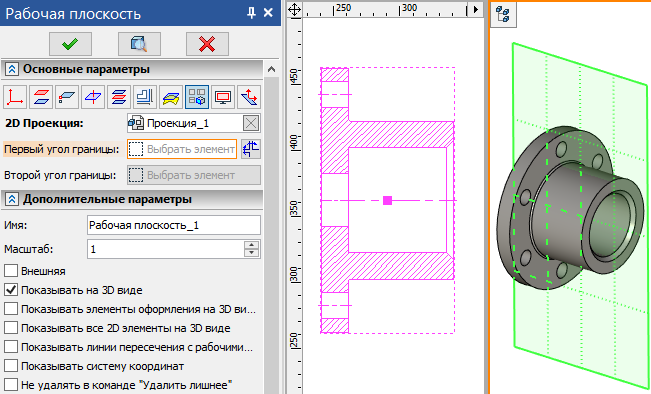Enable Не удалять в команде checkbox
This screenshot has width=651, height=394.
pos(11,385)
